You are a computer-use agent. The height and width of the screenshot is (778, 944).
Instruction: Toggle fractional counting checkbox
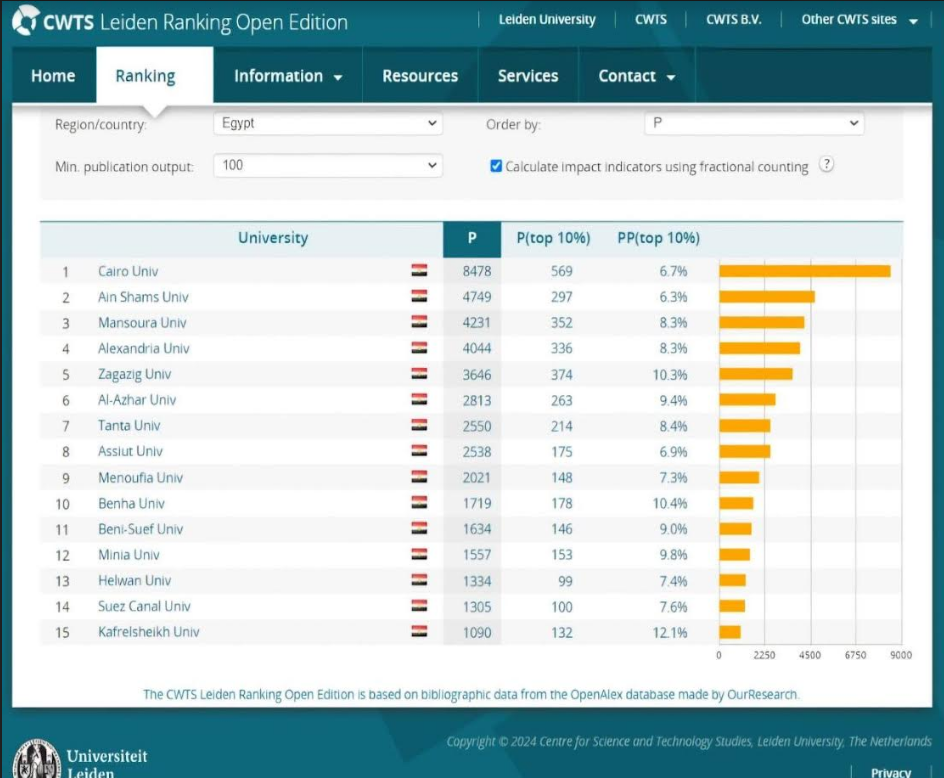[x=496, y=166]
